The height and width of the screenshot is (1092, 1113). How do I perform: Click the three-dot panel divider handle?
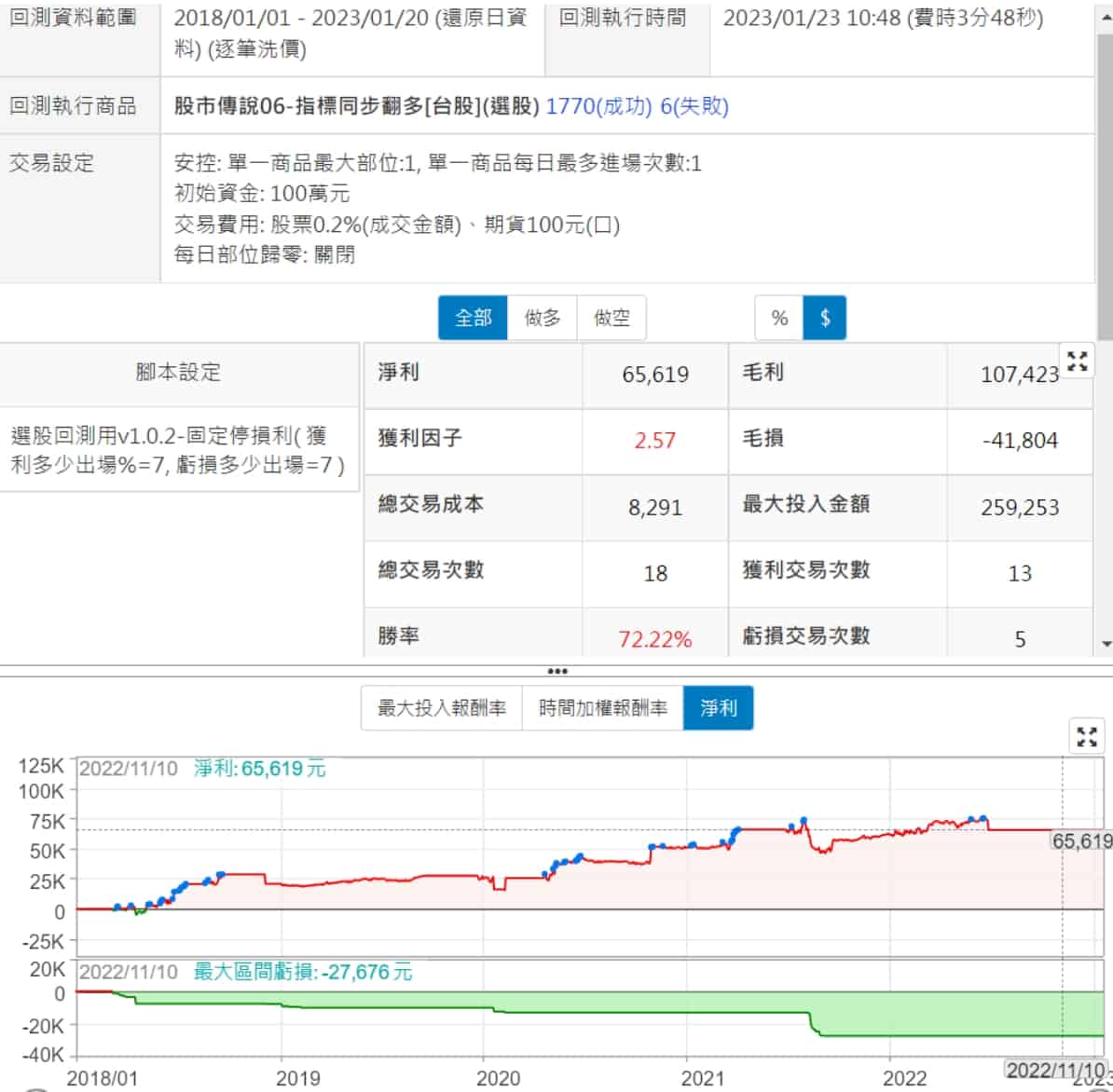557,671
